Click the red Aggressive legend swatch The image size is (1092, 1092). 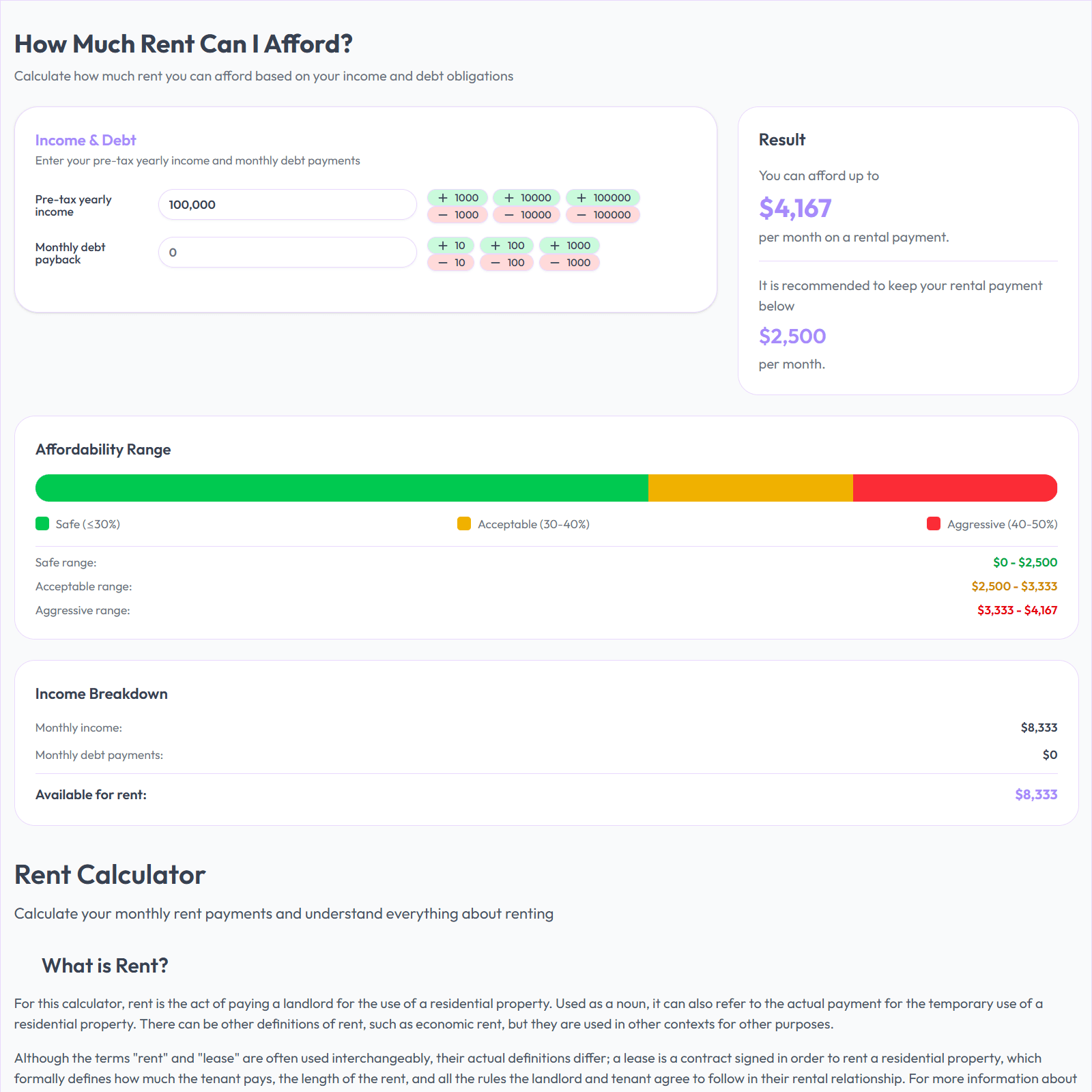coord(934,524)
